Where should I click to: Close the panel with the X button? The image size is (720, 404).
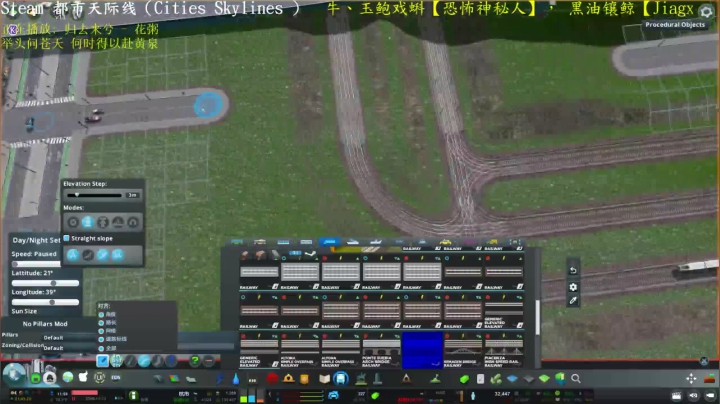pyautogui.click(x=704, y=361)
